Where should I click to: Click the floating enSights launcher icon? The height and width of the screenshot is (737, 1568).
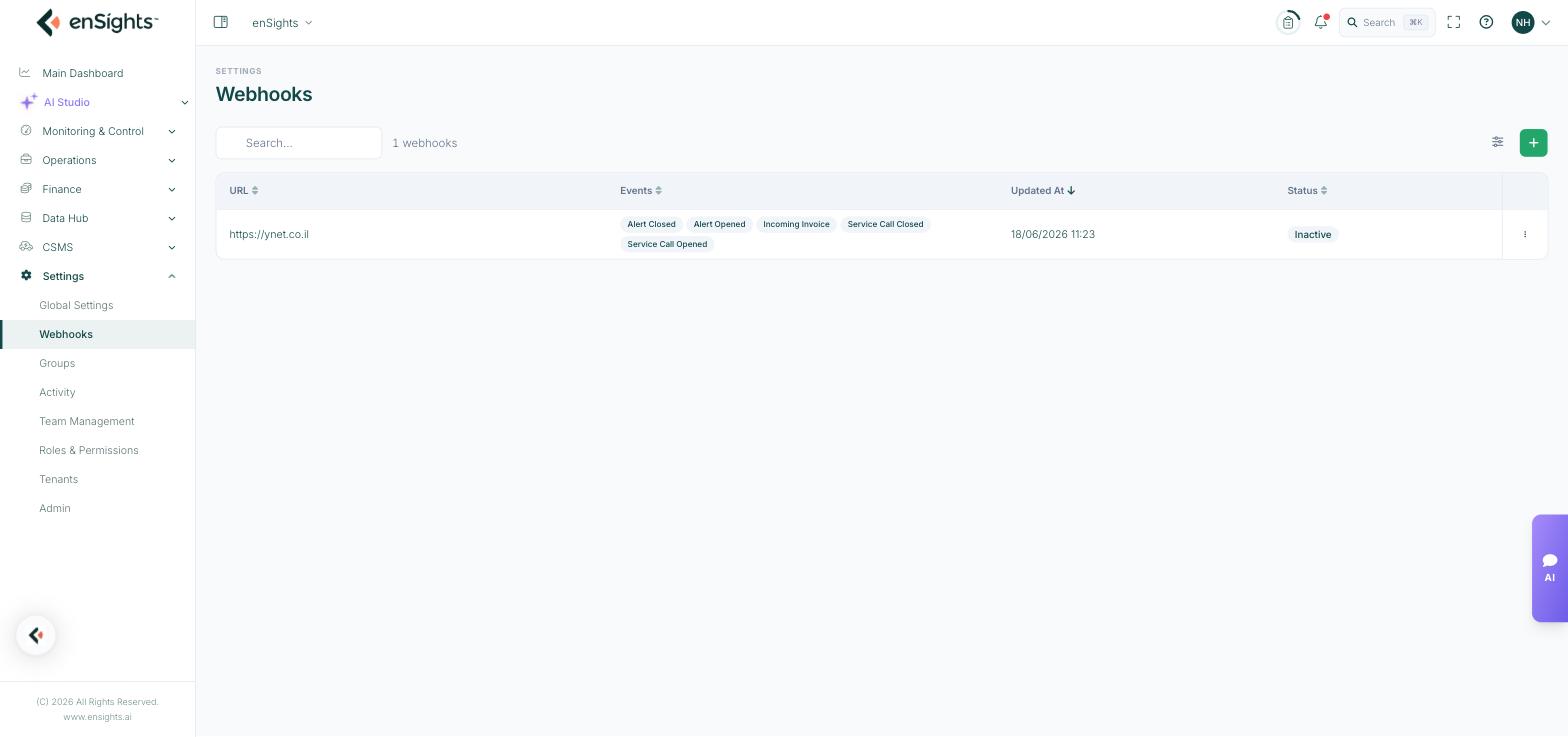pyautogui.click(x=36, y=636)
